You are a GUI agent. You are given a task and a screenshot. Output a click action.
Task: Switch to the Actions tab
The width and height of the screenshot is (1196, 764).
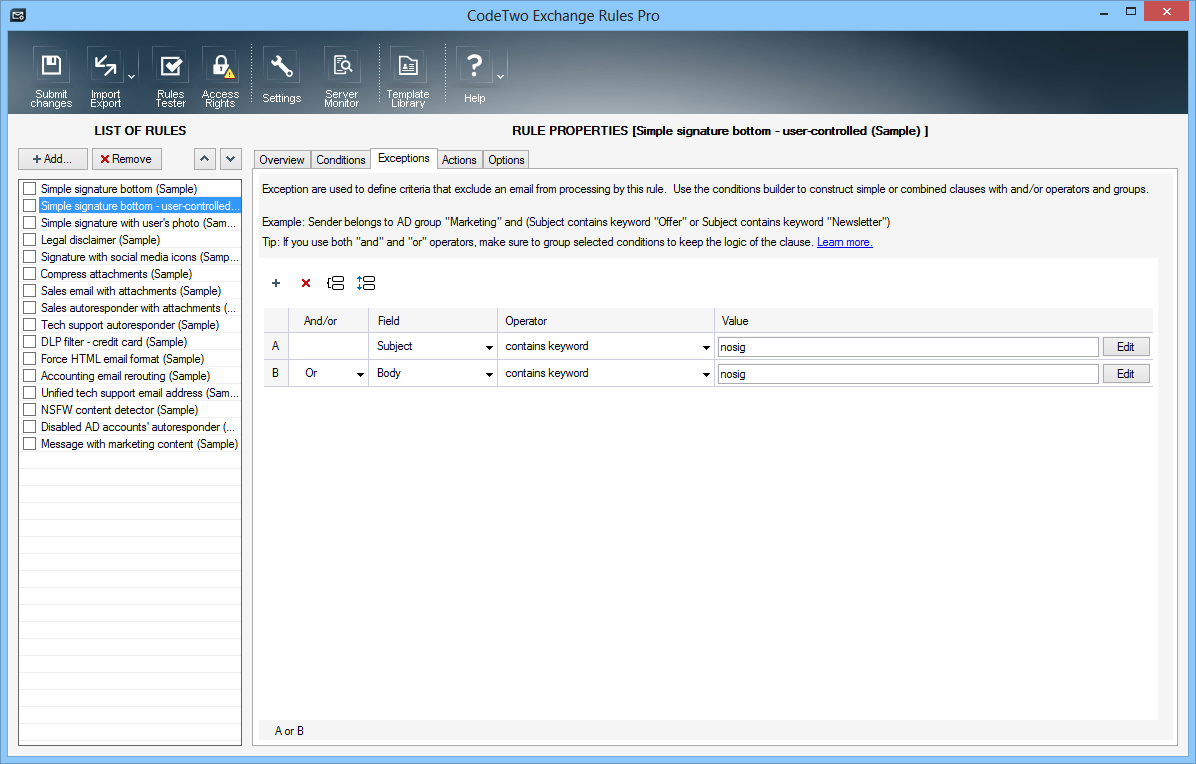tap(459, 159)
